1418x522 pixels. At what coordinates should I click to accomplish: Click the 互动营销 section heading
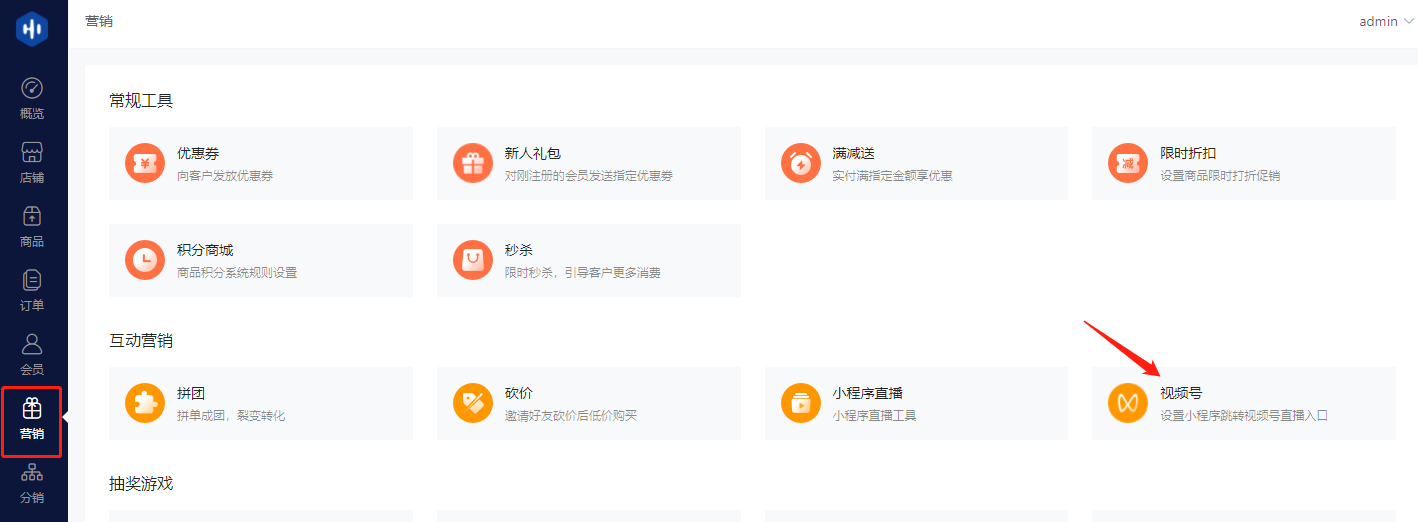tap(141, 340)
